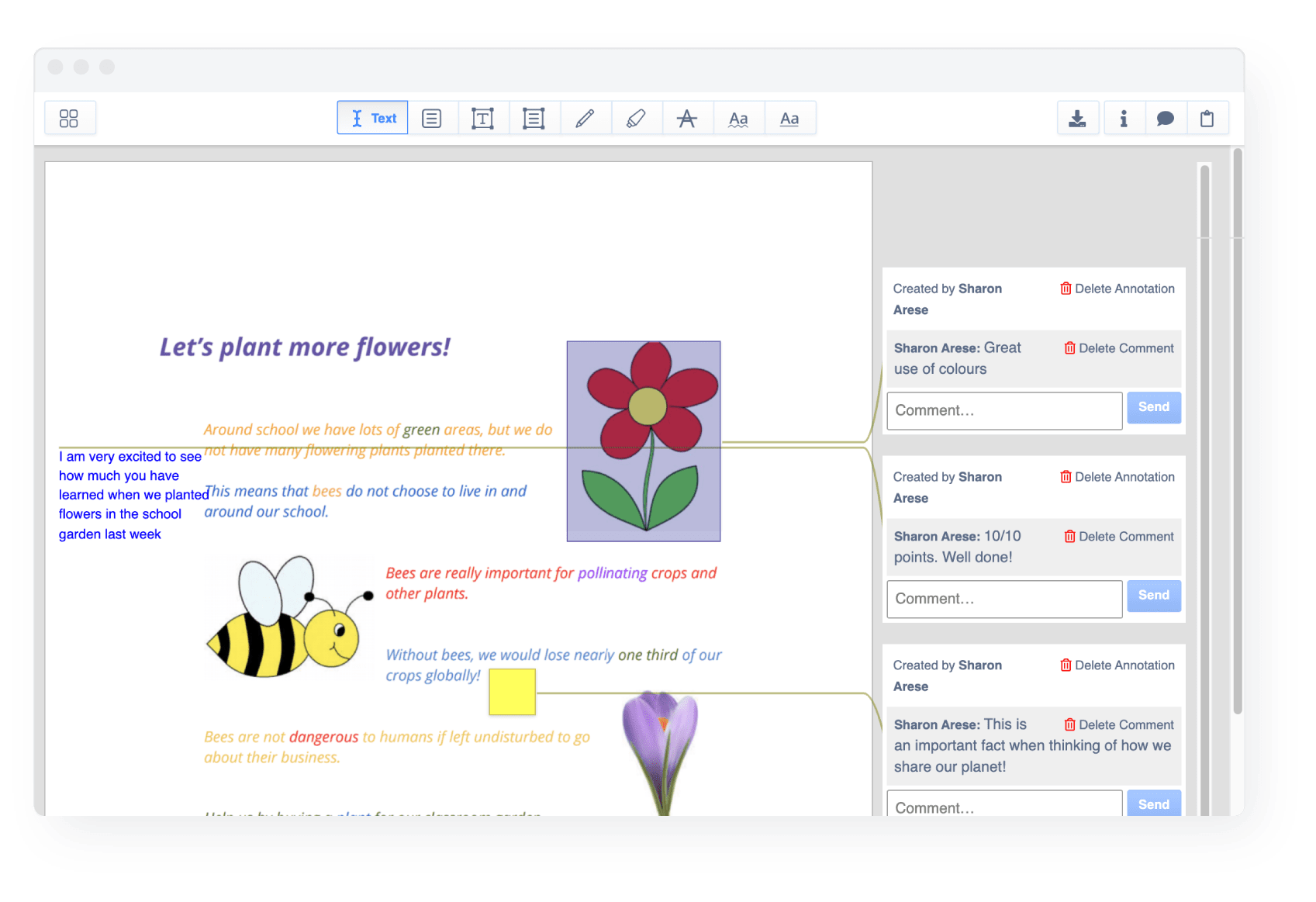The image size is (1316, 902).
Task: Delete the 'Great use of colours' comment
Action: tap(1119, 348)
